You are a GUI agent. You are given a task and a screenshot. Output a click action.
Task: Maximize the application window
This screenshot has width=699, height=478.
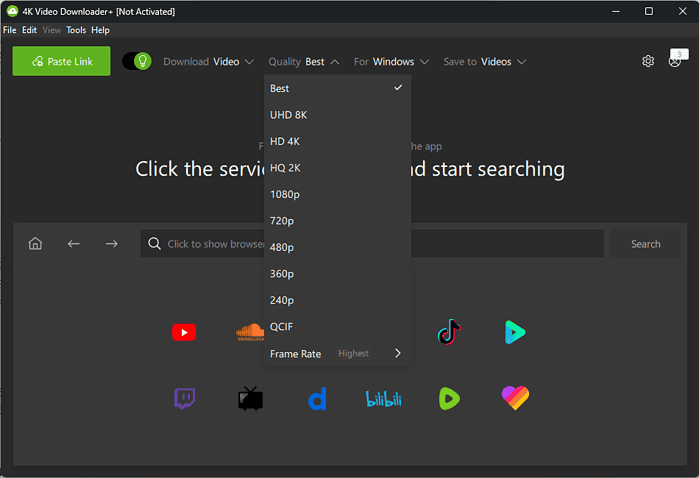[649, 11]
